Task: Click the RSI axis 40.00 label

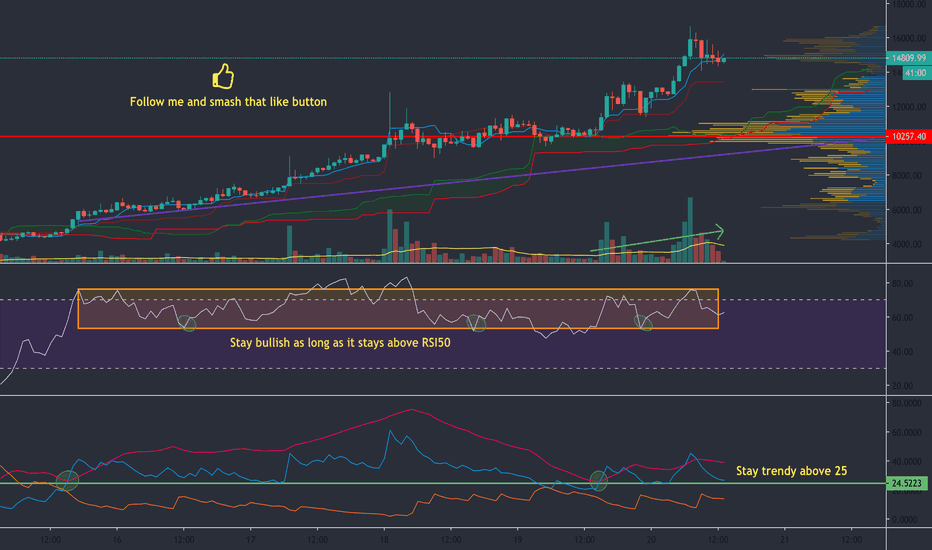Action: coord(902,351)
